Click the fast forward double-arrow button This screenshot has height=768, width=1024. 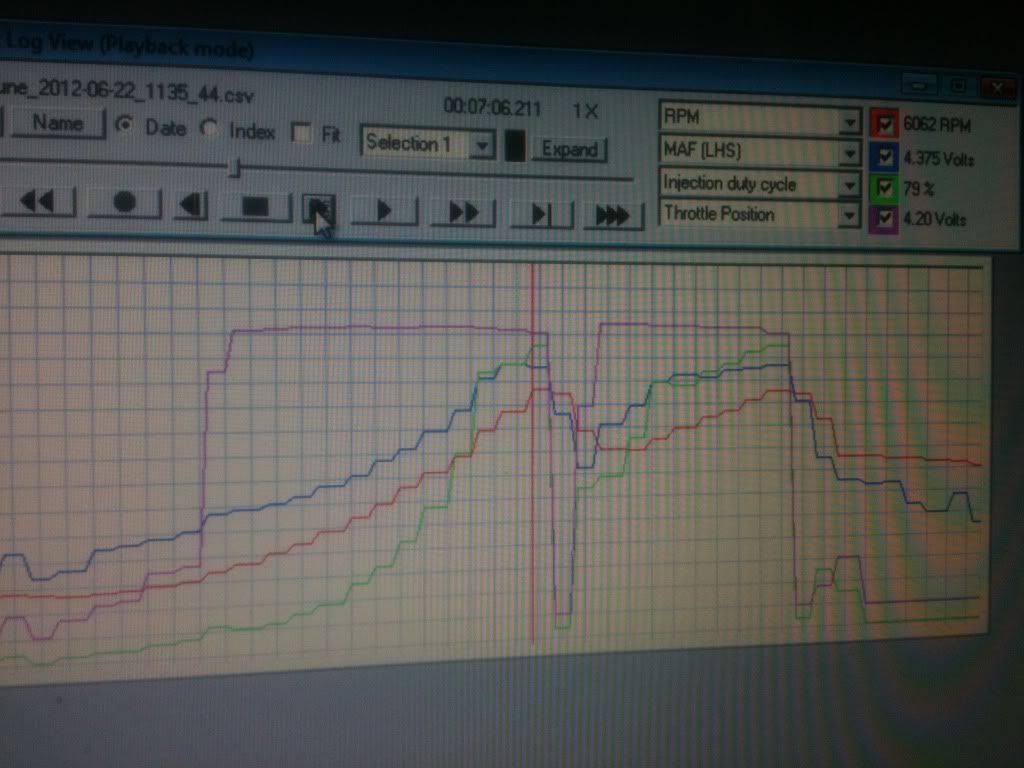[x=462, y=212]
